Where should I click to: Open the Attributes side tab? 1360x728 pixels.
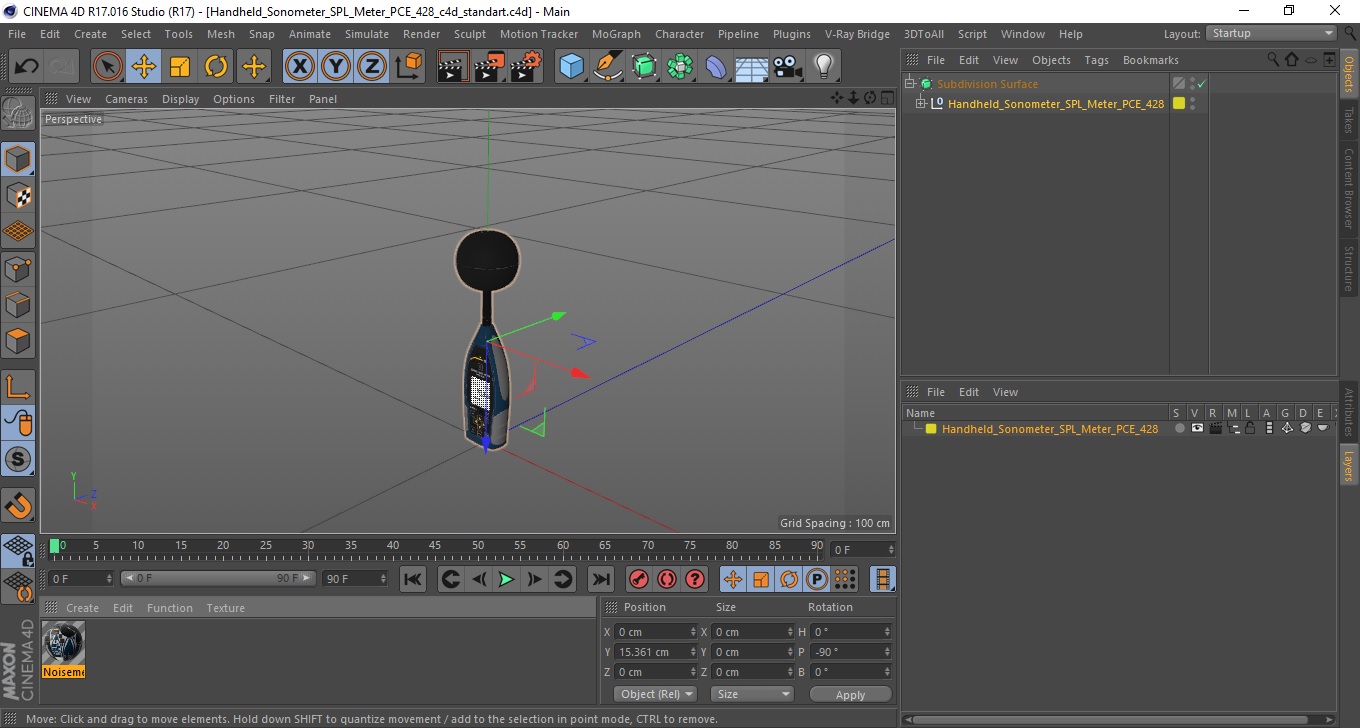click(x=1349, y=413)
